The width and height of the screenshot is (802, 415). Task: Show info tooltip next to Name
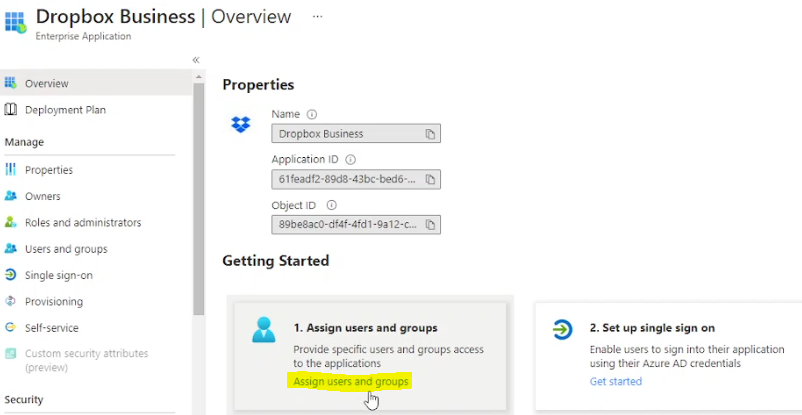pos(311,114)
